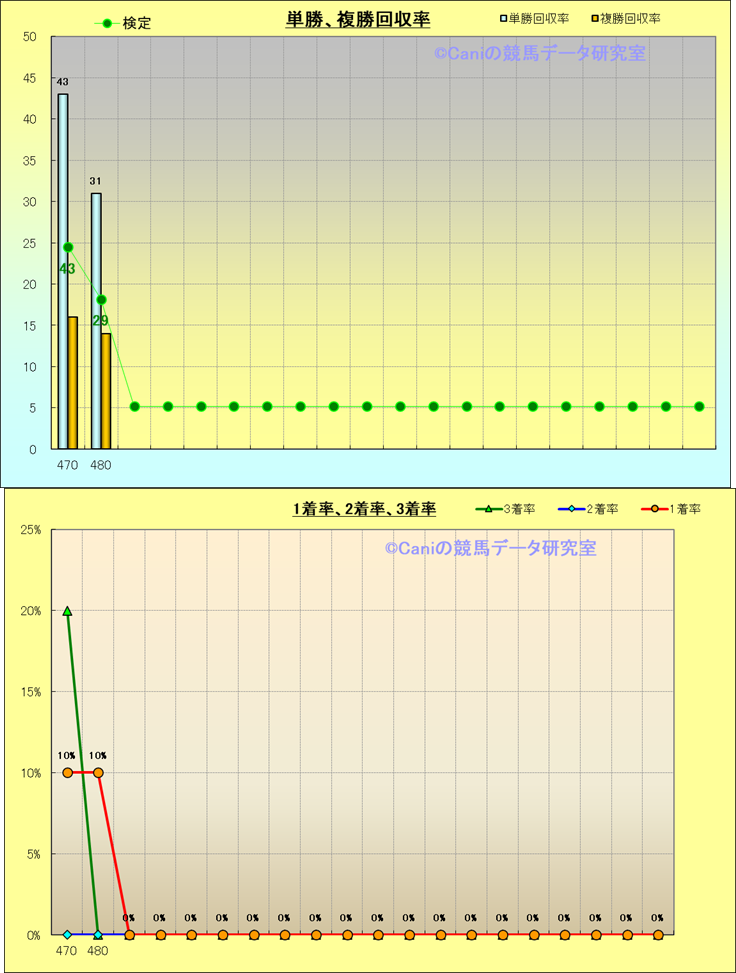Click the 検定 legend green marker
736x973 pixels.
pos(107,23)
